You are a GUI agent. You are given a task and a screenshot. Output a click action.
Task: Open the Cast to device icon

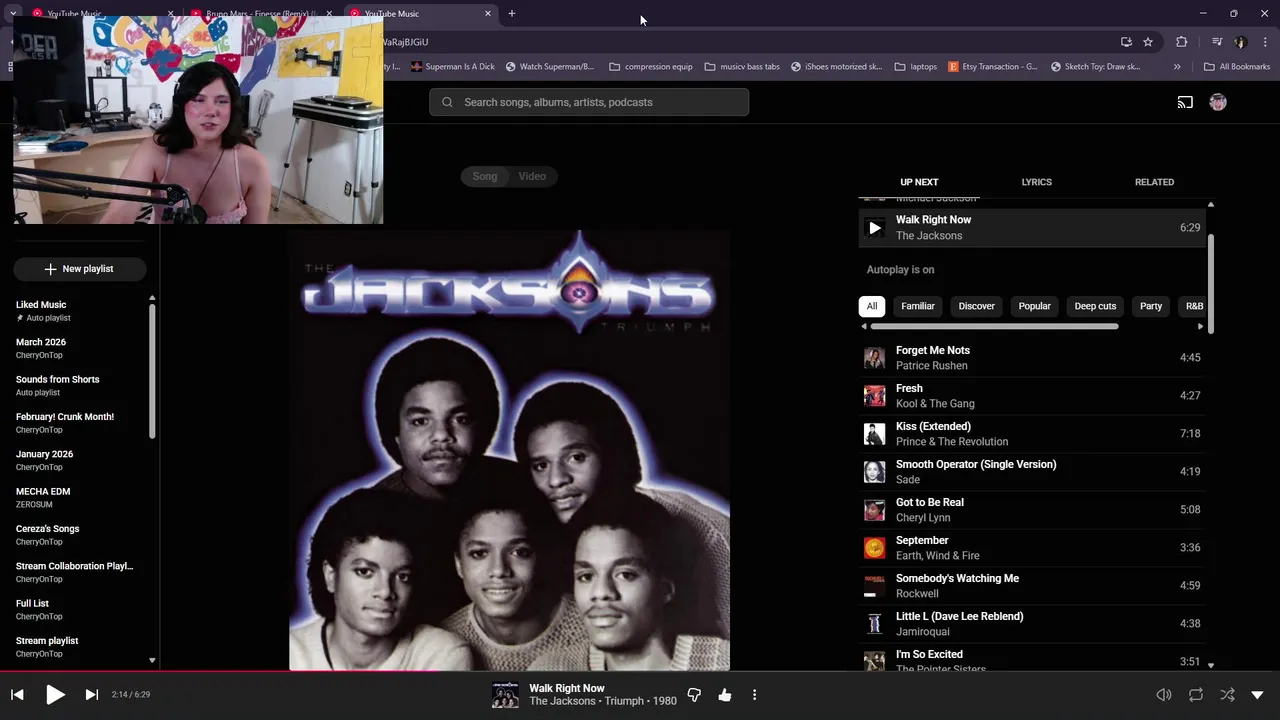pos(1185,102)
